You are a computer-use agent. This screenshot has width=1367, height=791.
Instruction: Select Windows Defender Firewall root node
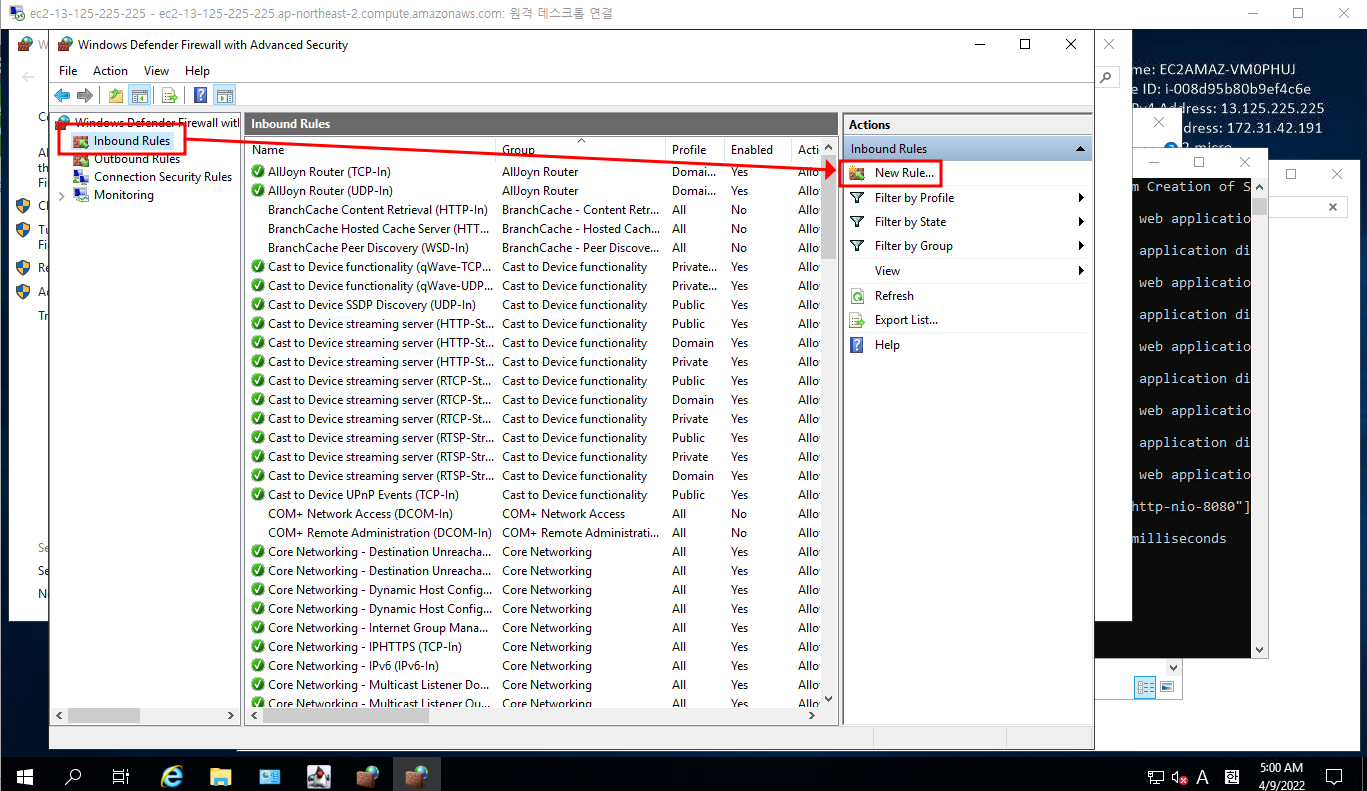tap(157, 122)
